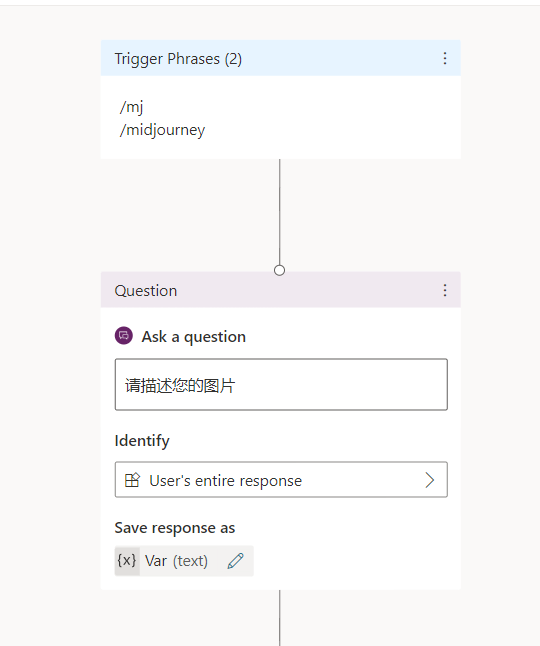This screenshot has width=540, height=646.
Task: Expand the Identify chevron arrow
Action: click(430, 480)
